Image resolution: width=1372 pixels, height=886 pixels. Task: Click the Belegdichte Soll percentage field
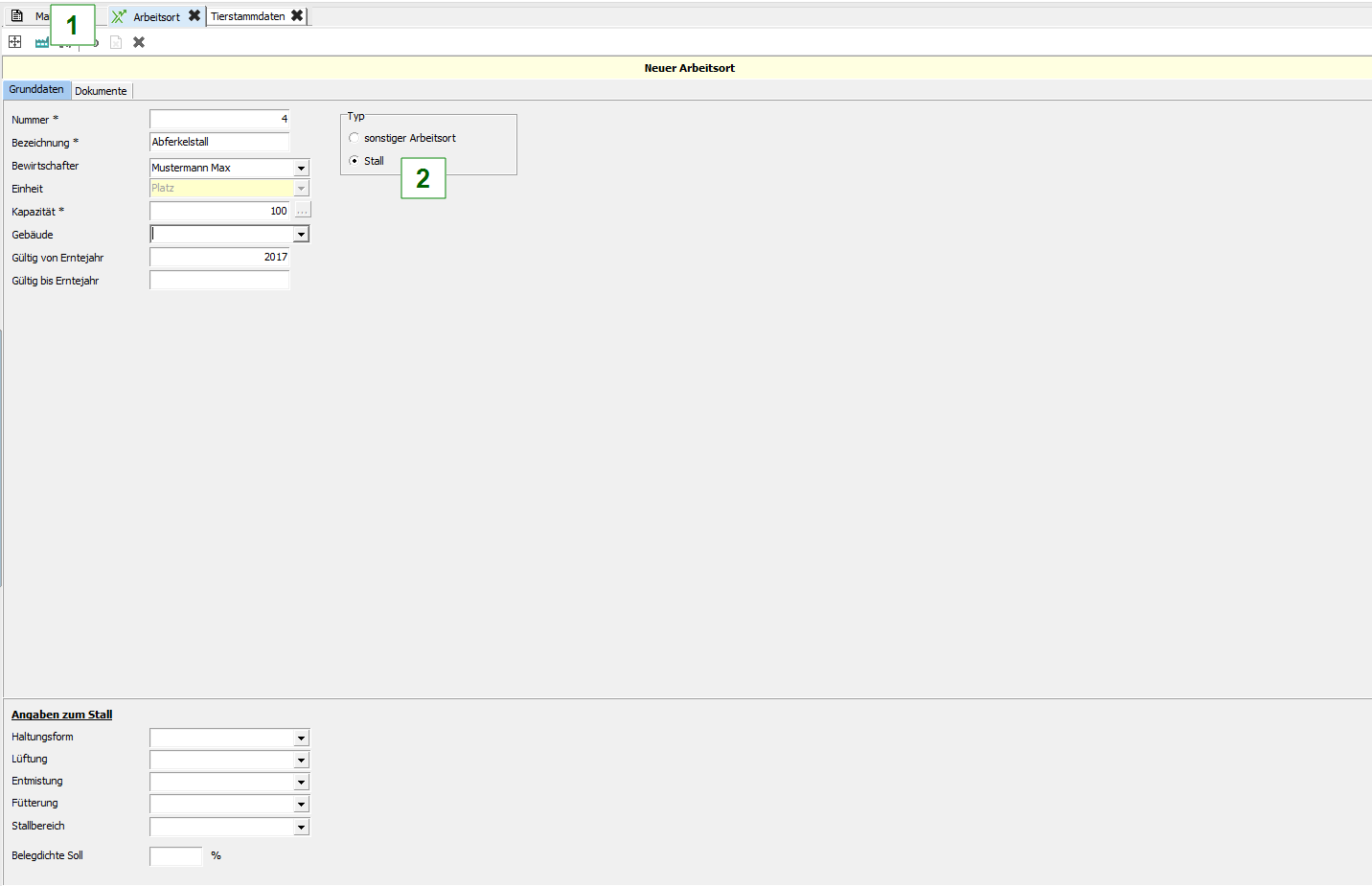click(x=176, y=856)
